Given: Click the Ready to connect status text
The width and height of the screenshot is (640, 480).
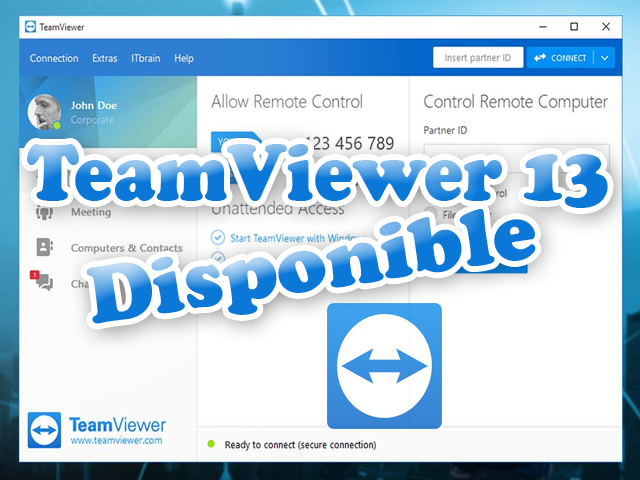Looking at the screenshot, I should pos(300,444).
